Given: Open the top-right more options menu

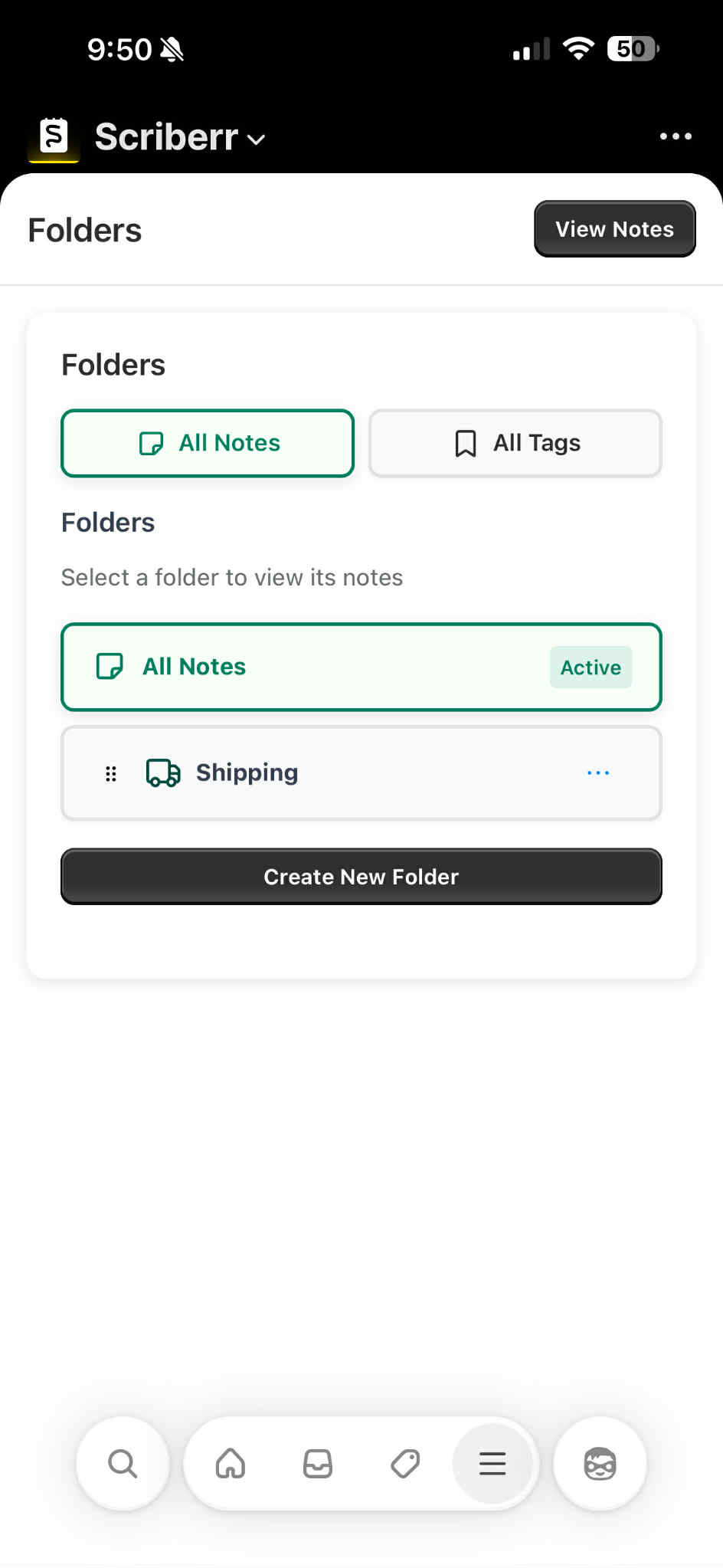Looking at the screenshot, I should tap(676, 136).
